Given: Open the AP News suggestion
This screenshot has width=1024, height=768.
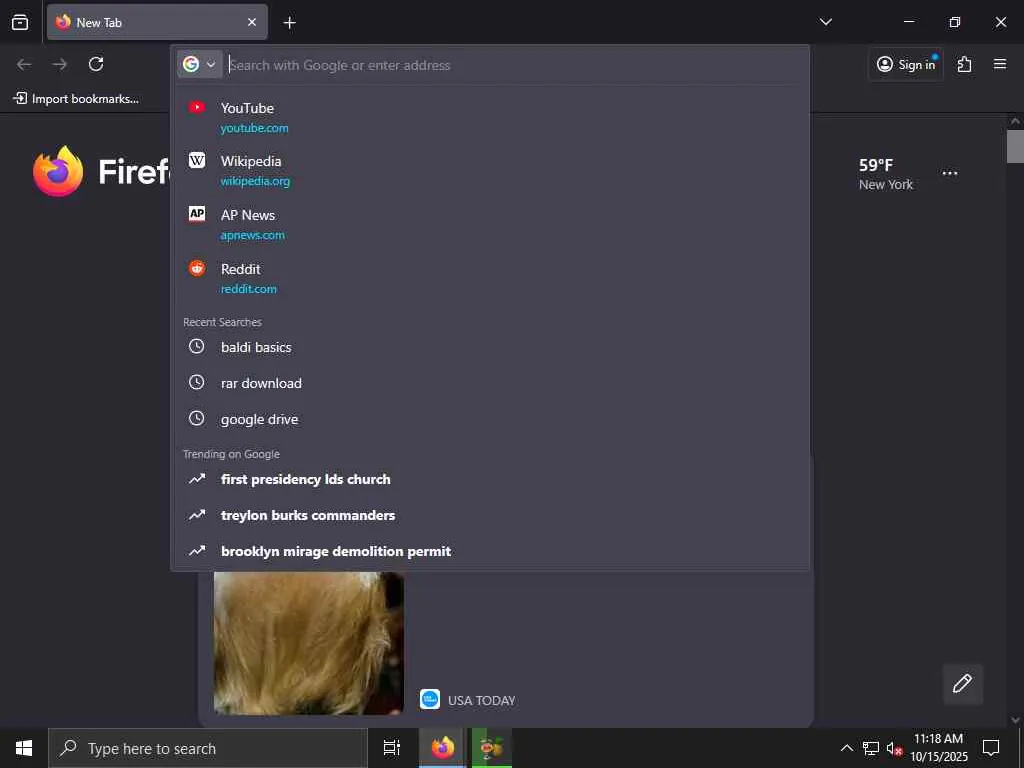Looking at the screenshot, I should 490,225.
